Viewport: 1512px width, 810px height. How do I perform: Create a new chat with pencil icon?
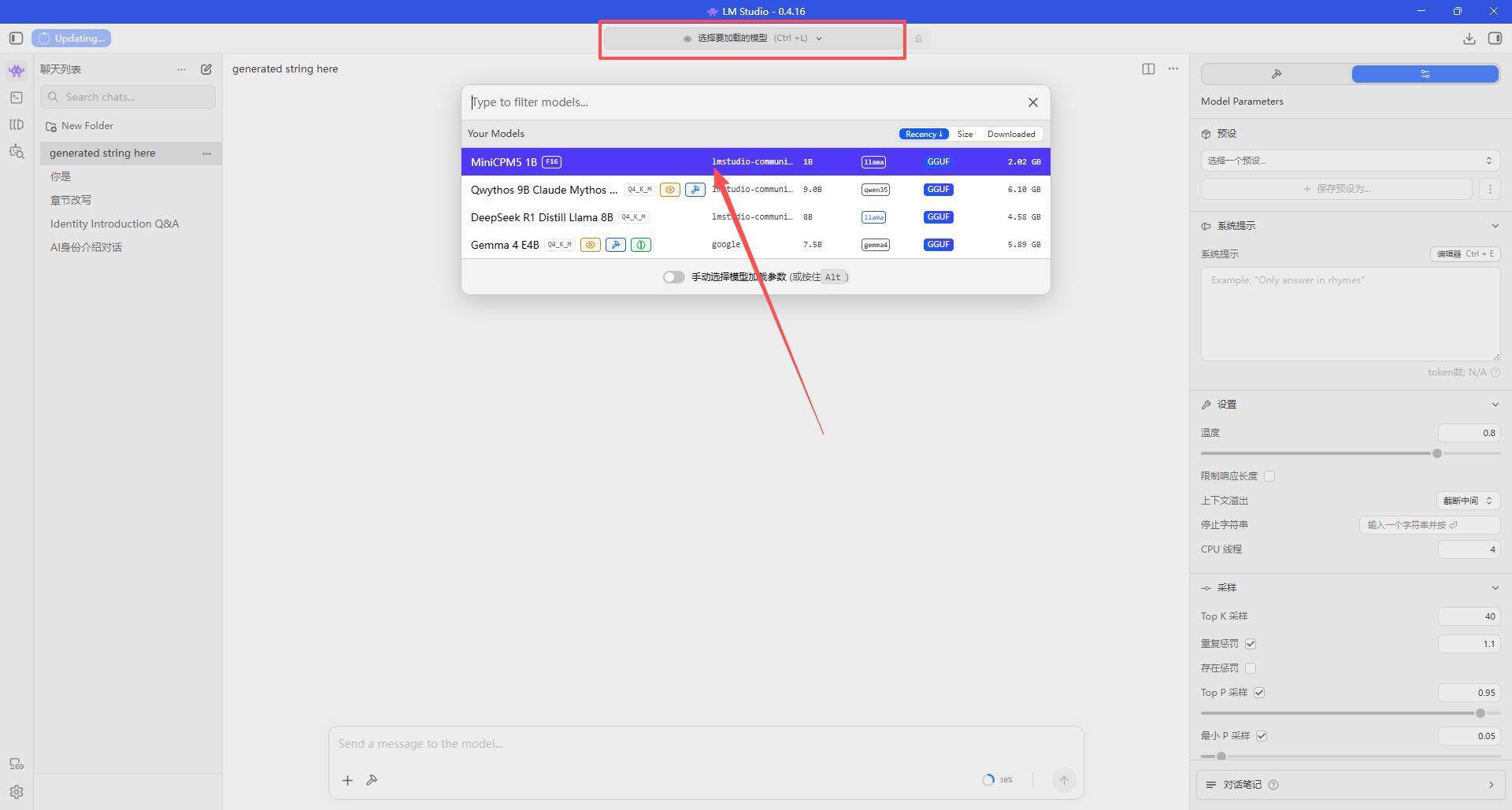[206, 69]
